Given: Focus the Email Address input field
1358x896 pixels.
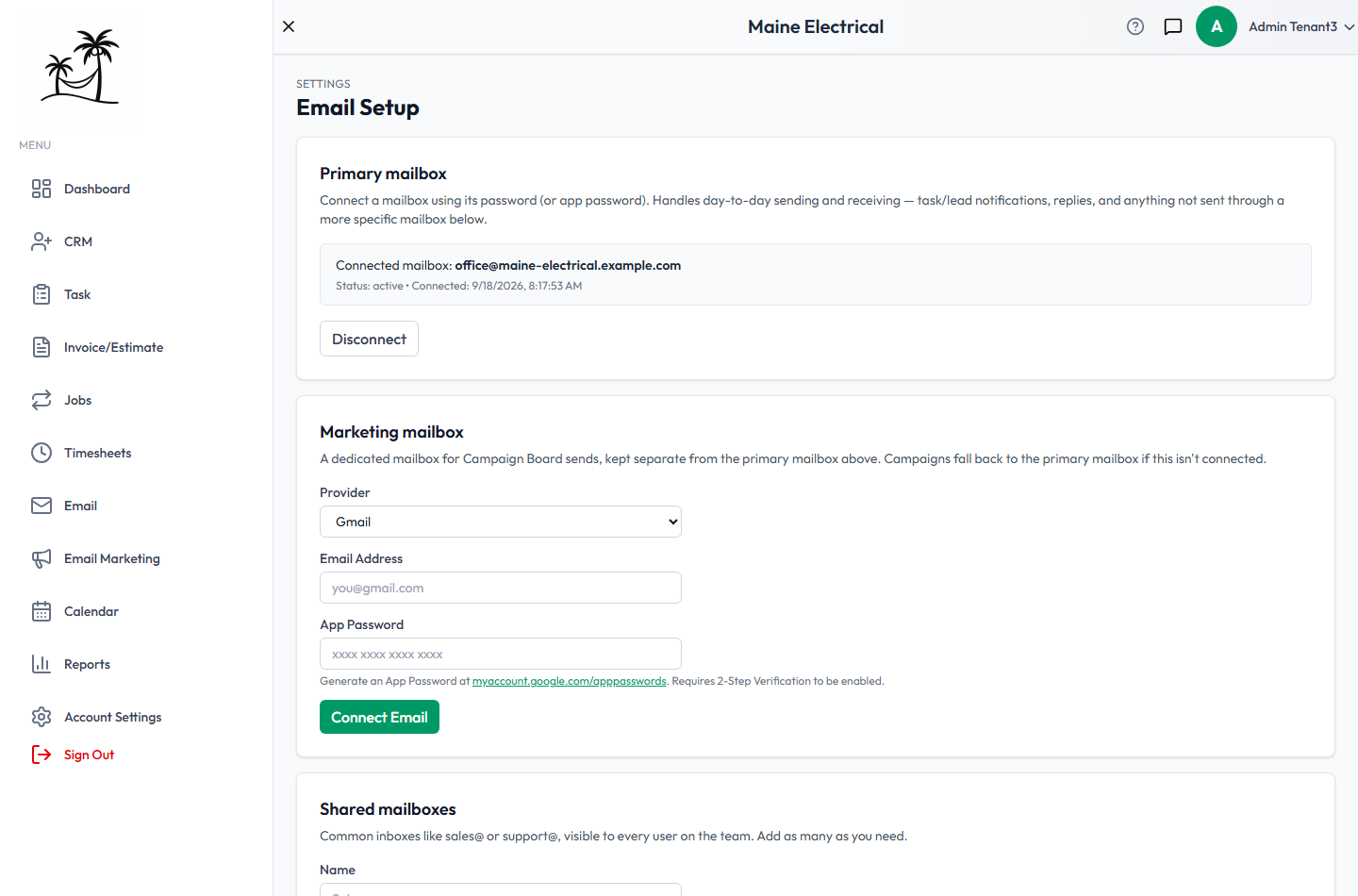Looking at the screenshot, I should coord(501,588).
